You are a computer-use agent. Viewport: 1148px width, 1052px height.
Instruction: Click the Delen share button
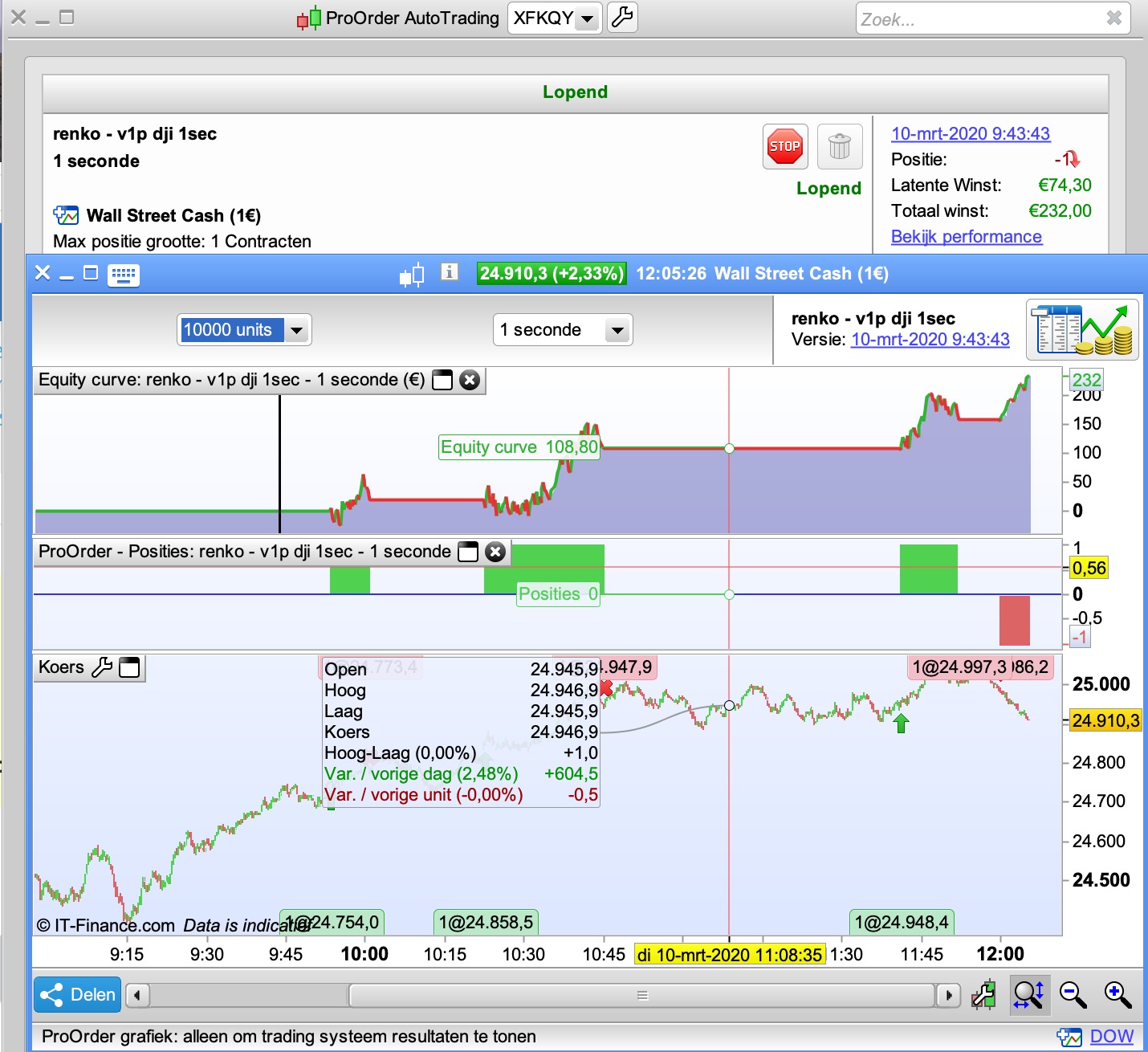[x=77, y=995]
